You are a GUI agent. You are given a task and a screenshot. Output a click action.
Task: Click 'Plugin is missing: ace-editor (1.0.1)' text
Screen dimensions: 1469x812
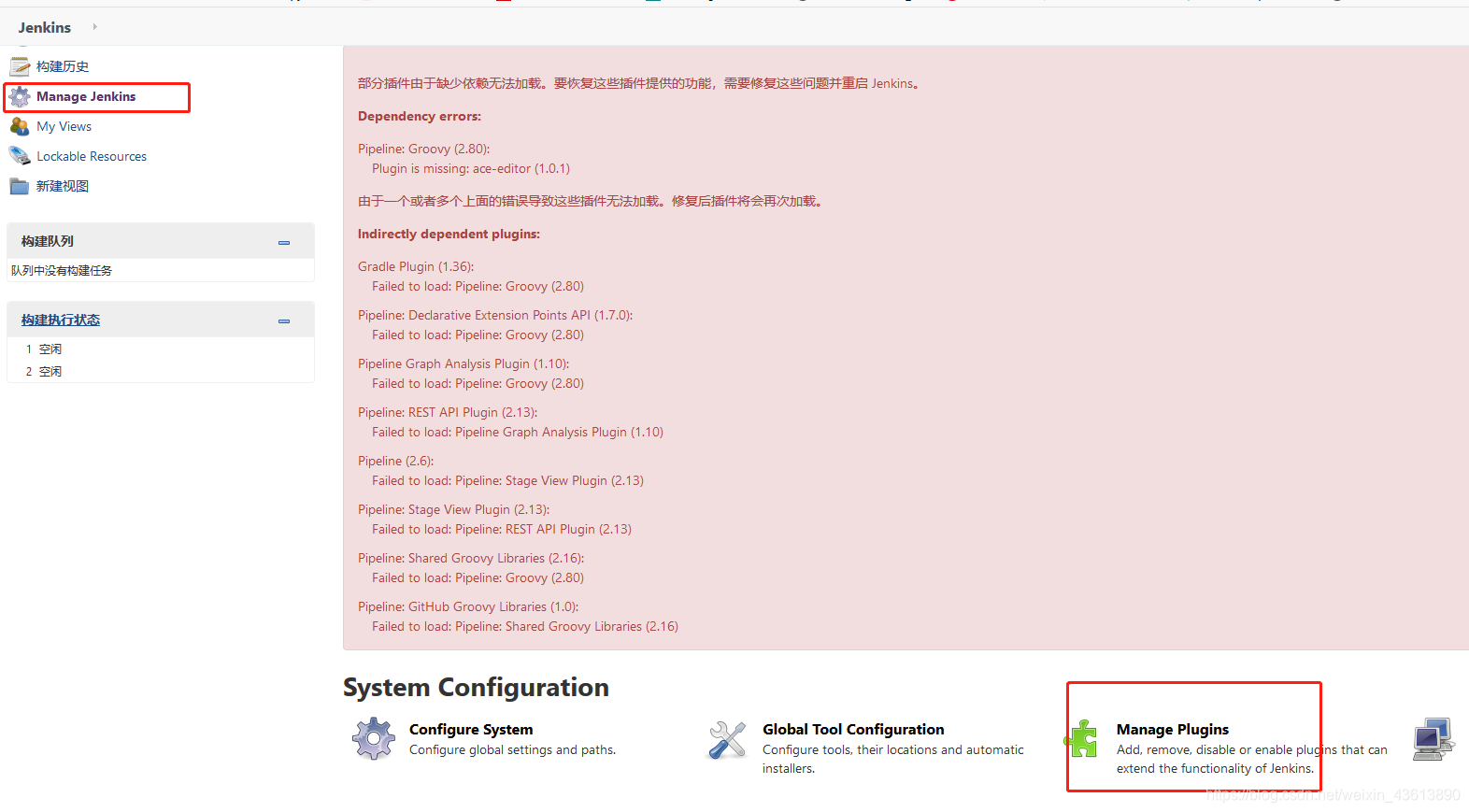point(471,168)
